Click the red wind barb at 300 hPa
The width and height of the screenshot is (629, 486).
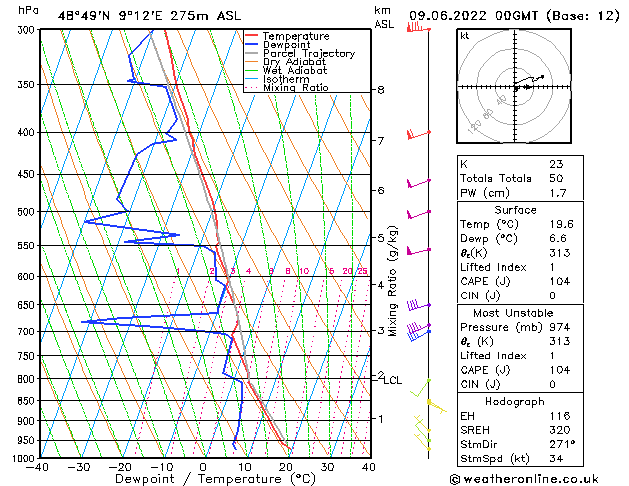pyautogui.click(x=418, y=27)
